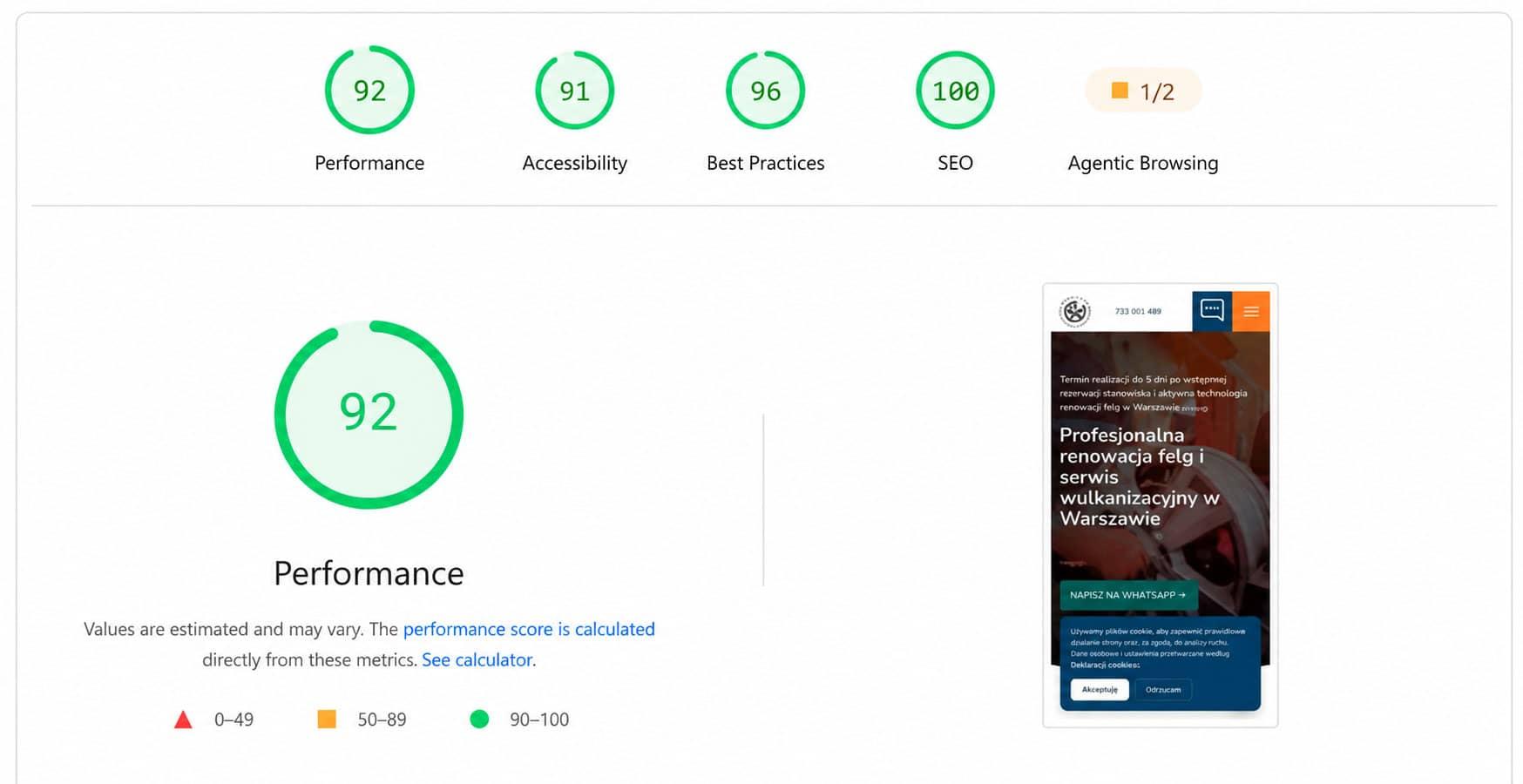Select the 'Best Practices' category label
The height and width of the screenshot is (784, 1523).
765,163
